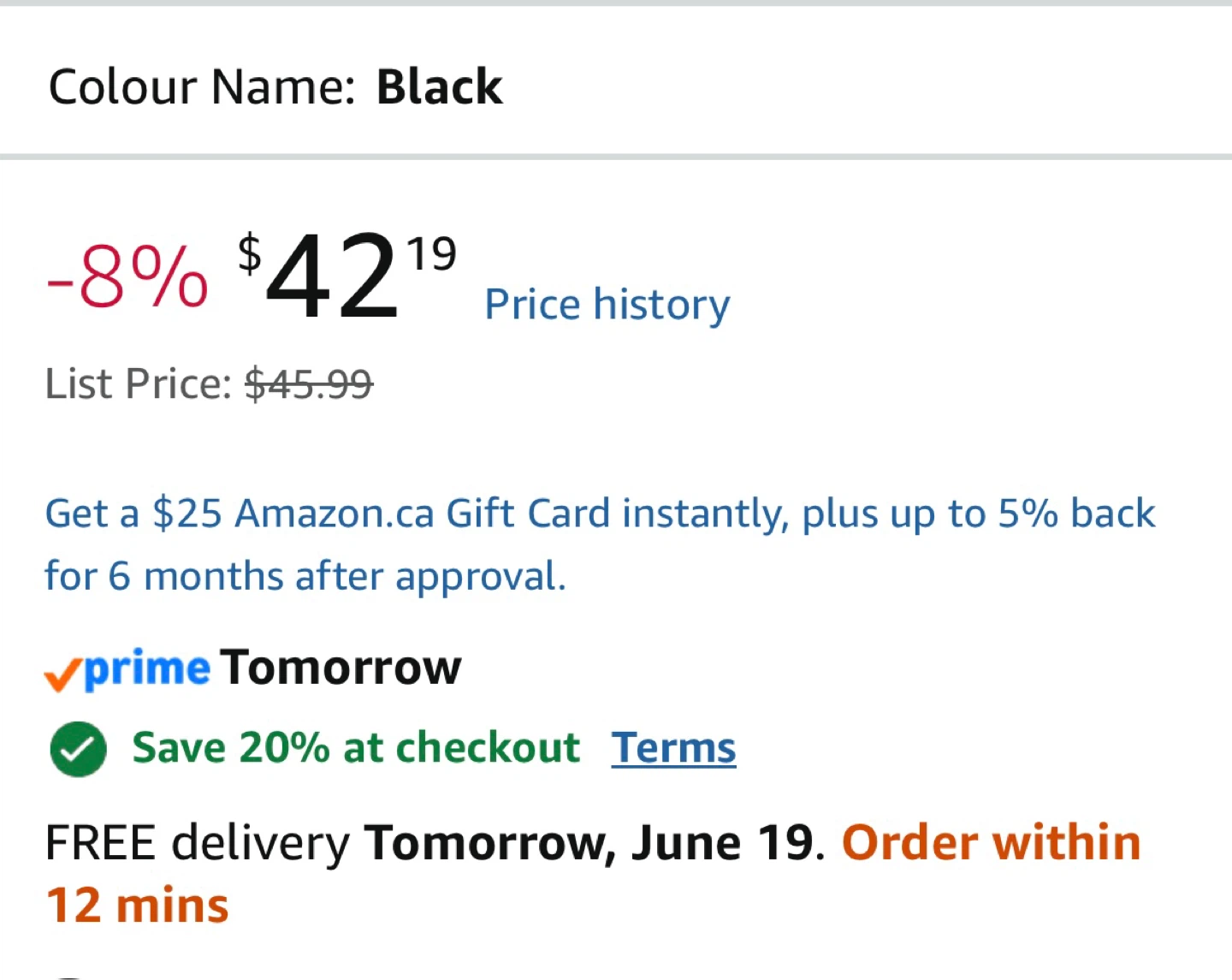Tap the green checkmark coupon icon
Image resolution: width=1232 pixels, height=980 pixels.
pos(78,749)
